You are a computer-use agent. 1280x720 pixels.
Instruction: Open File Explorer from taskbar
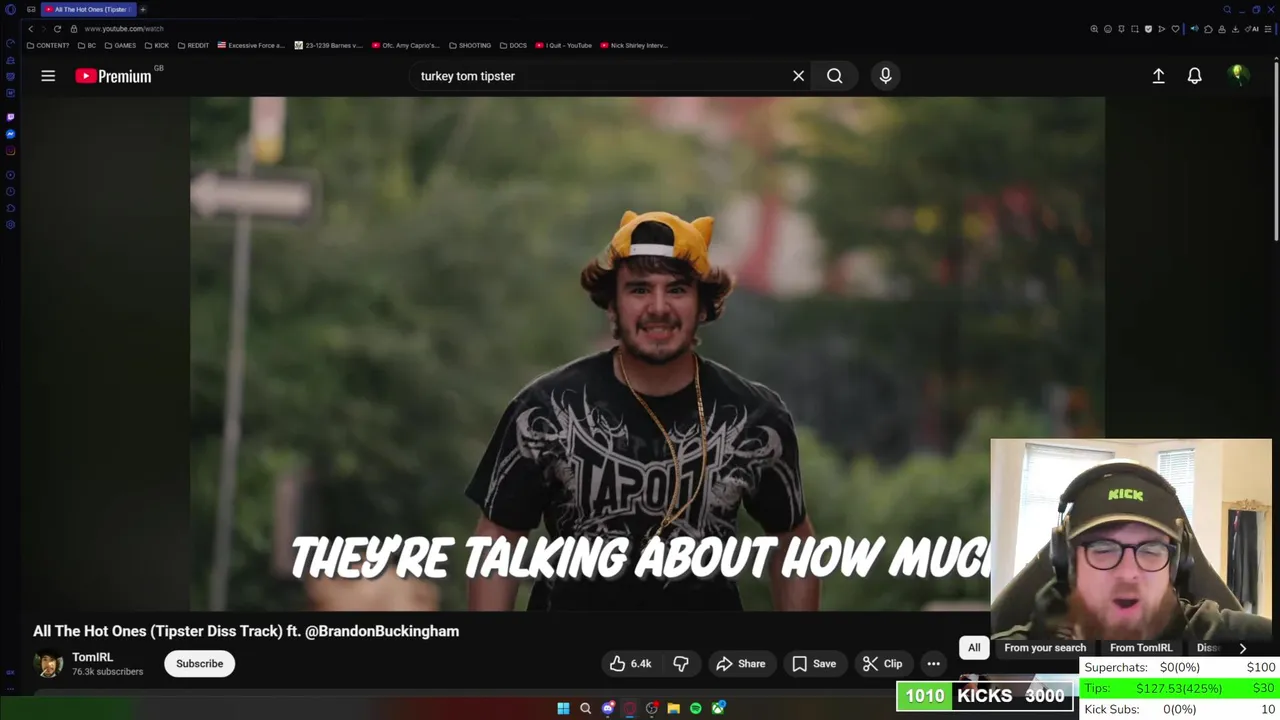(674, 708)
